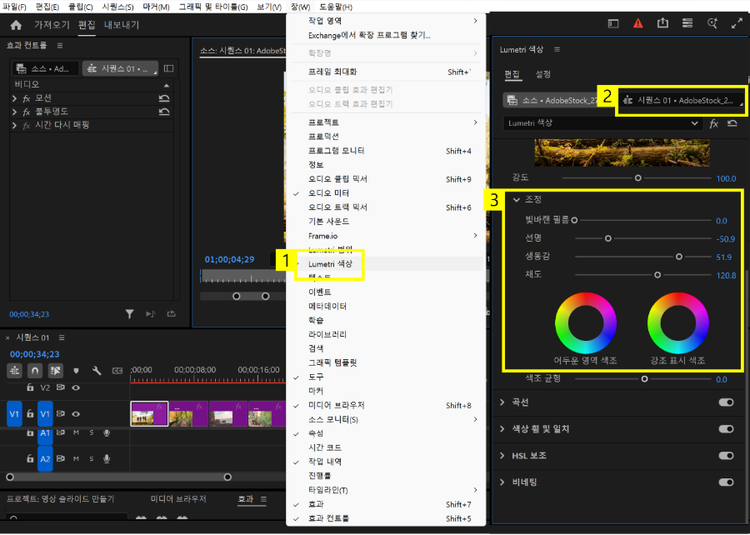Toggle the Linked Selection icon
Screen dimensions: 750x535
tap(55, 371)
